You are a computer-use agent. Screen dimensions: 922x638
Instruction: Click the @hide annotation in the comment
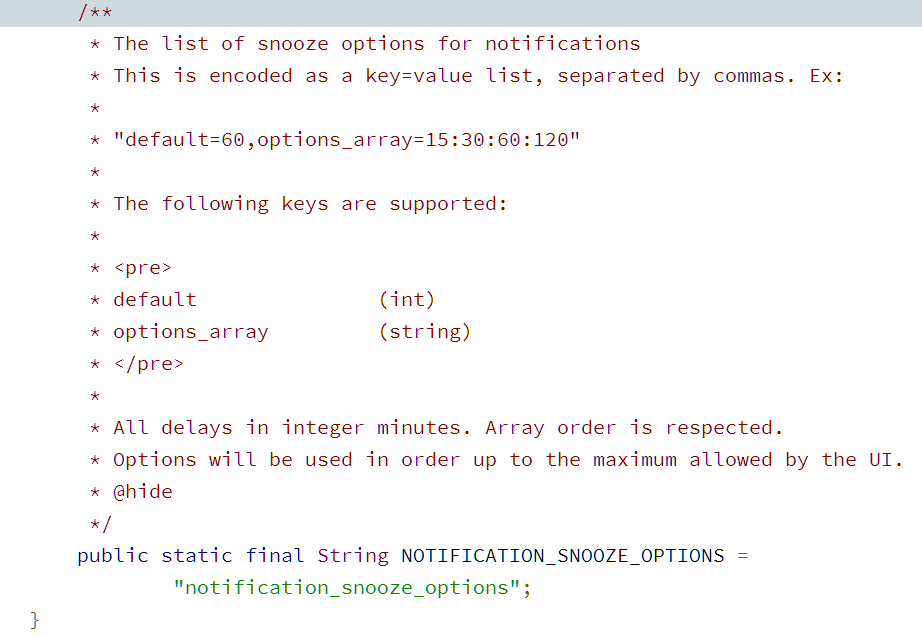pos(143,492)
